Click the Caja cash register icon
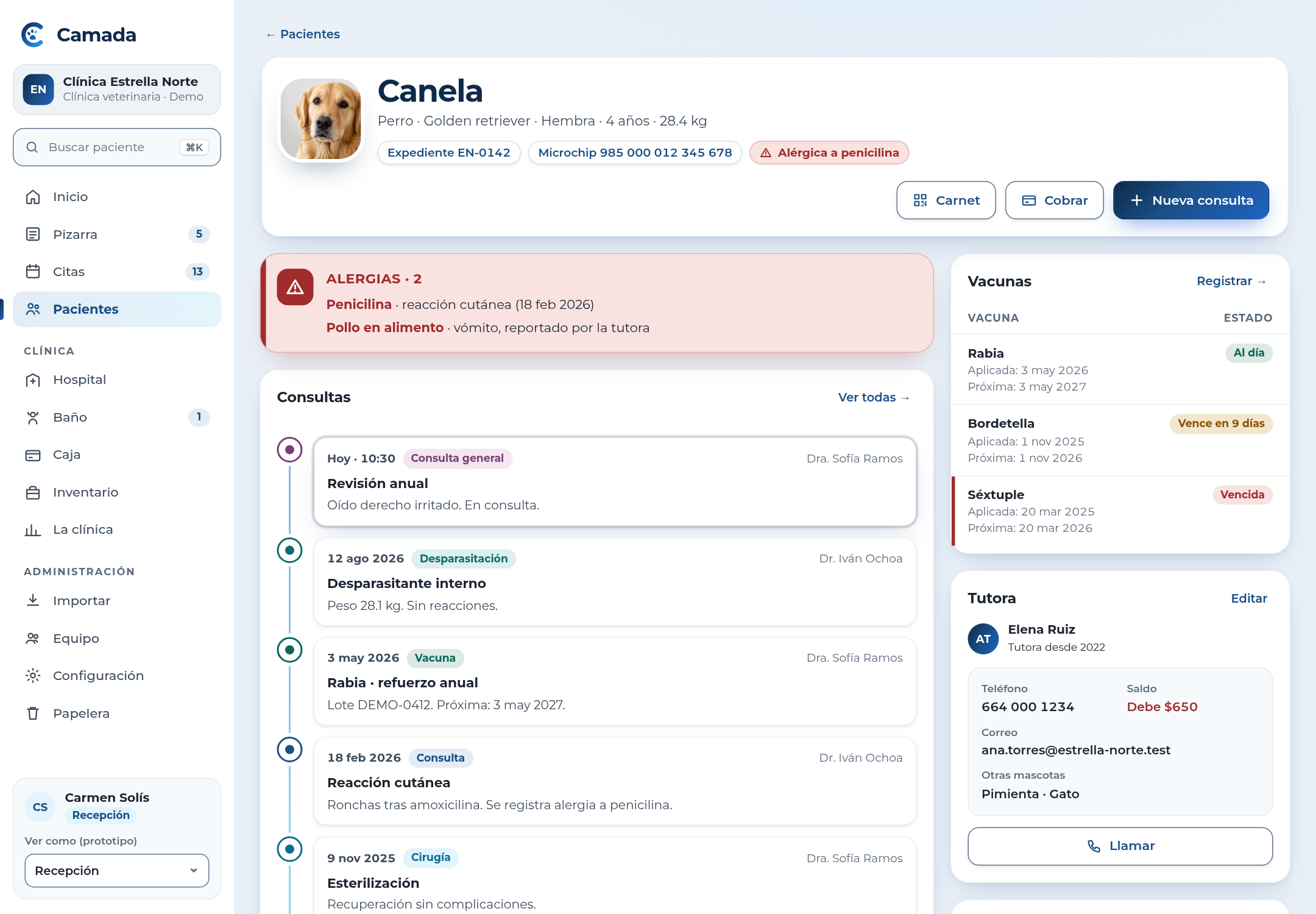 (x=33, y=455)
